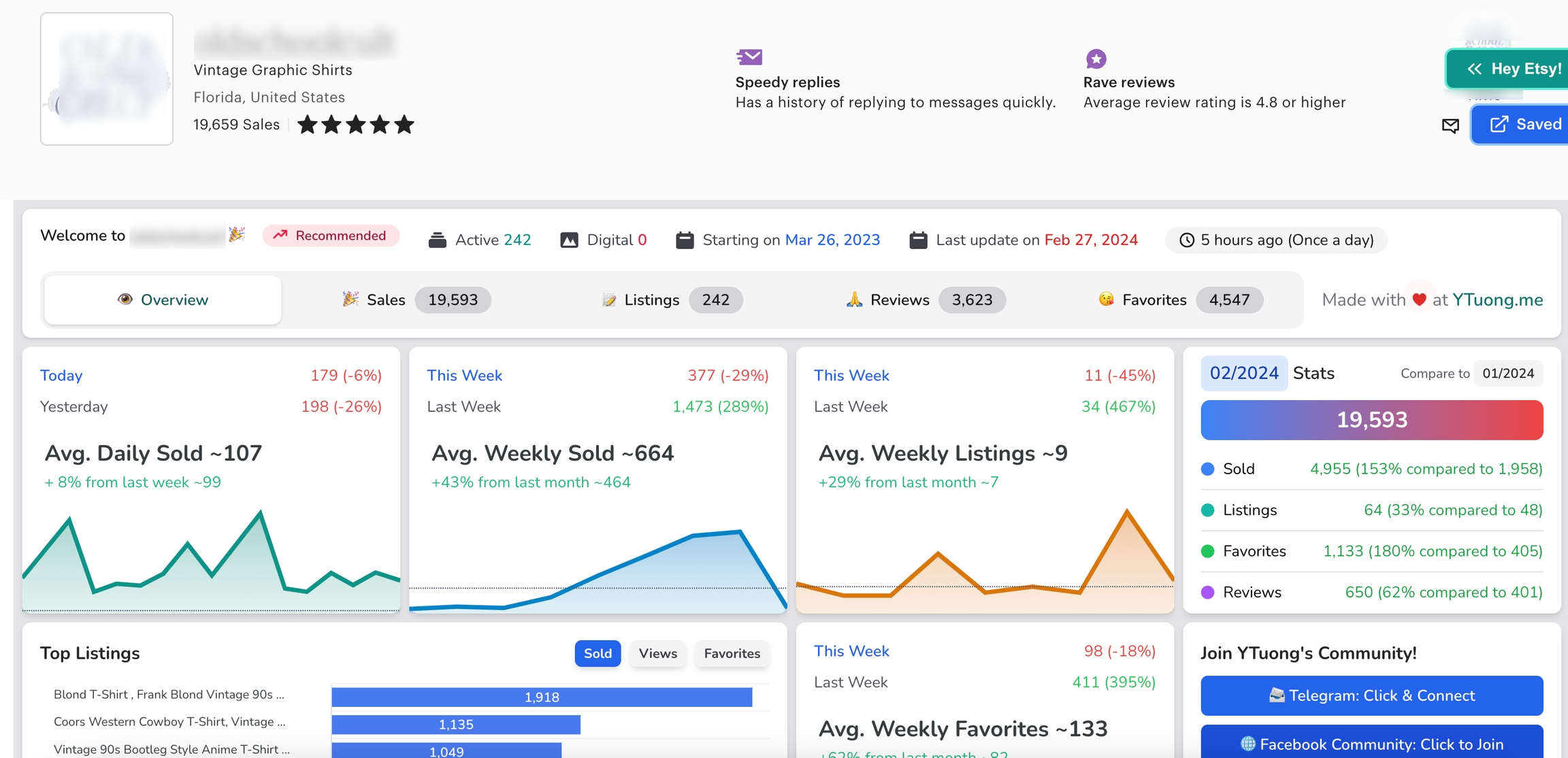Screen dimensions: 1568x758
Task: Switch Top Listings to Views
Action: (x=657, y=653)
